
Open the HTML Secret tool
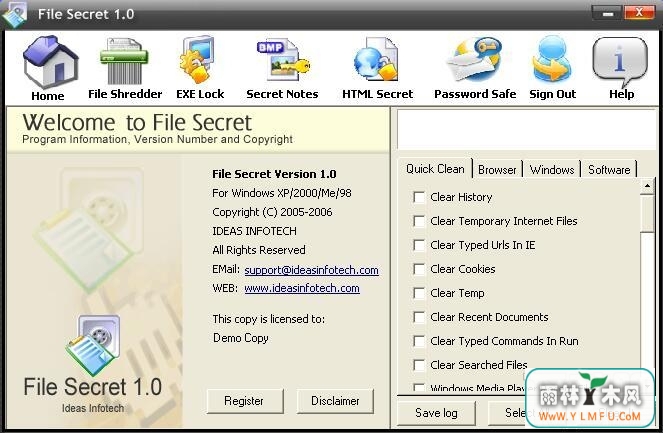(376, 60)
